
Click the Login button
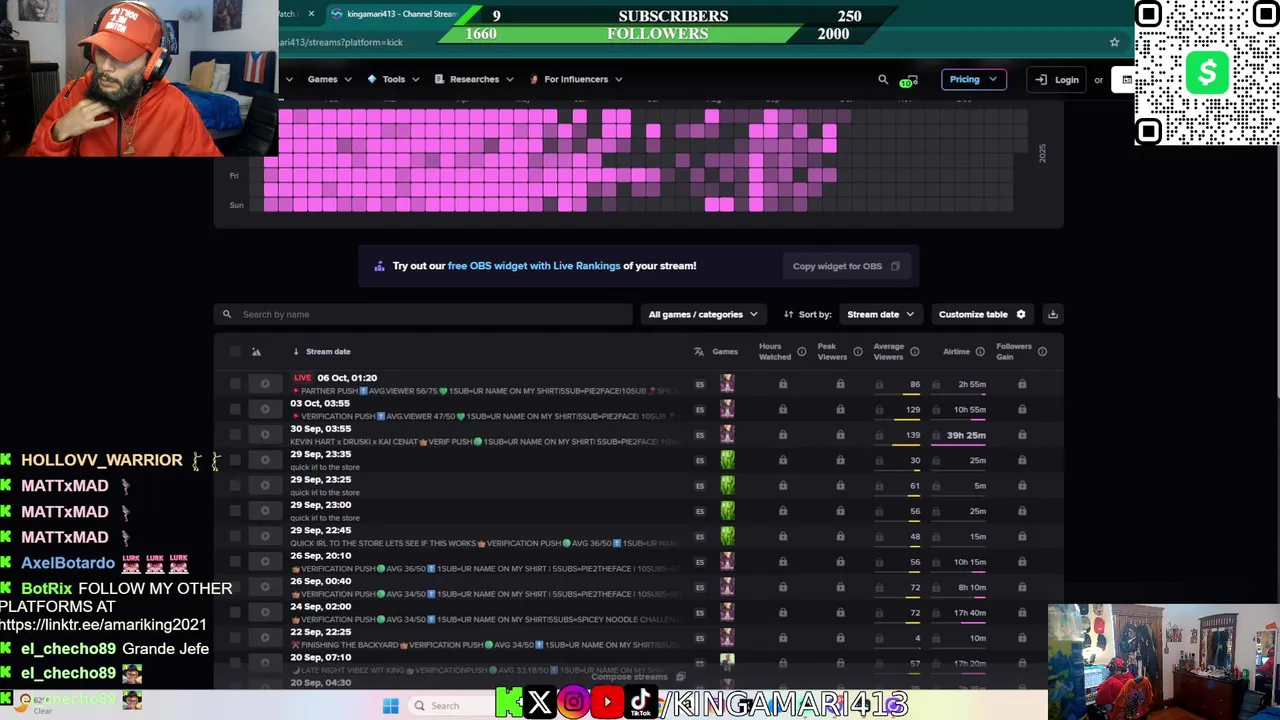(1058, 80)
